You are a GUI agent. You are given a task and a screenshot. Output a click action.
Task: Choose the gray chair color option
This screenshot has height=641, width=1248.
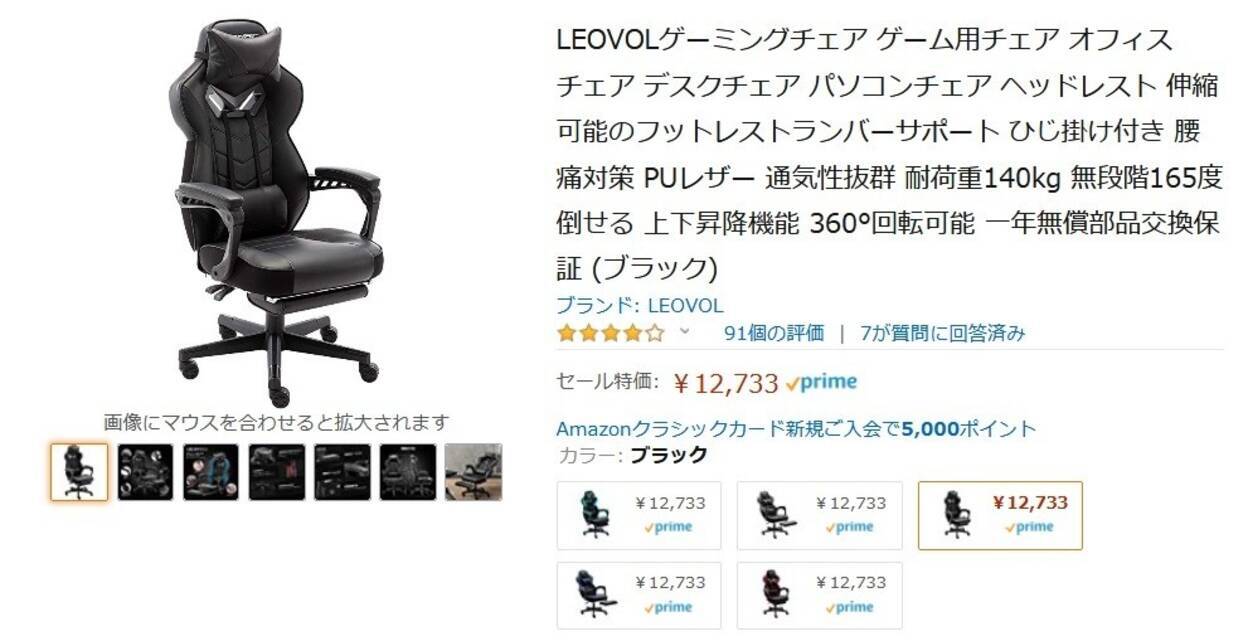[x=819, y=515]
